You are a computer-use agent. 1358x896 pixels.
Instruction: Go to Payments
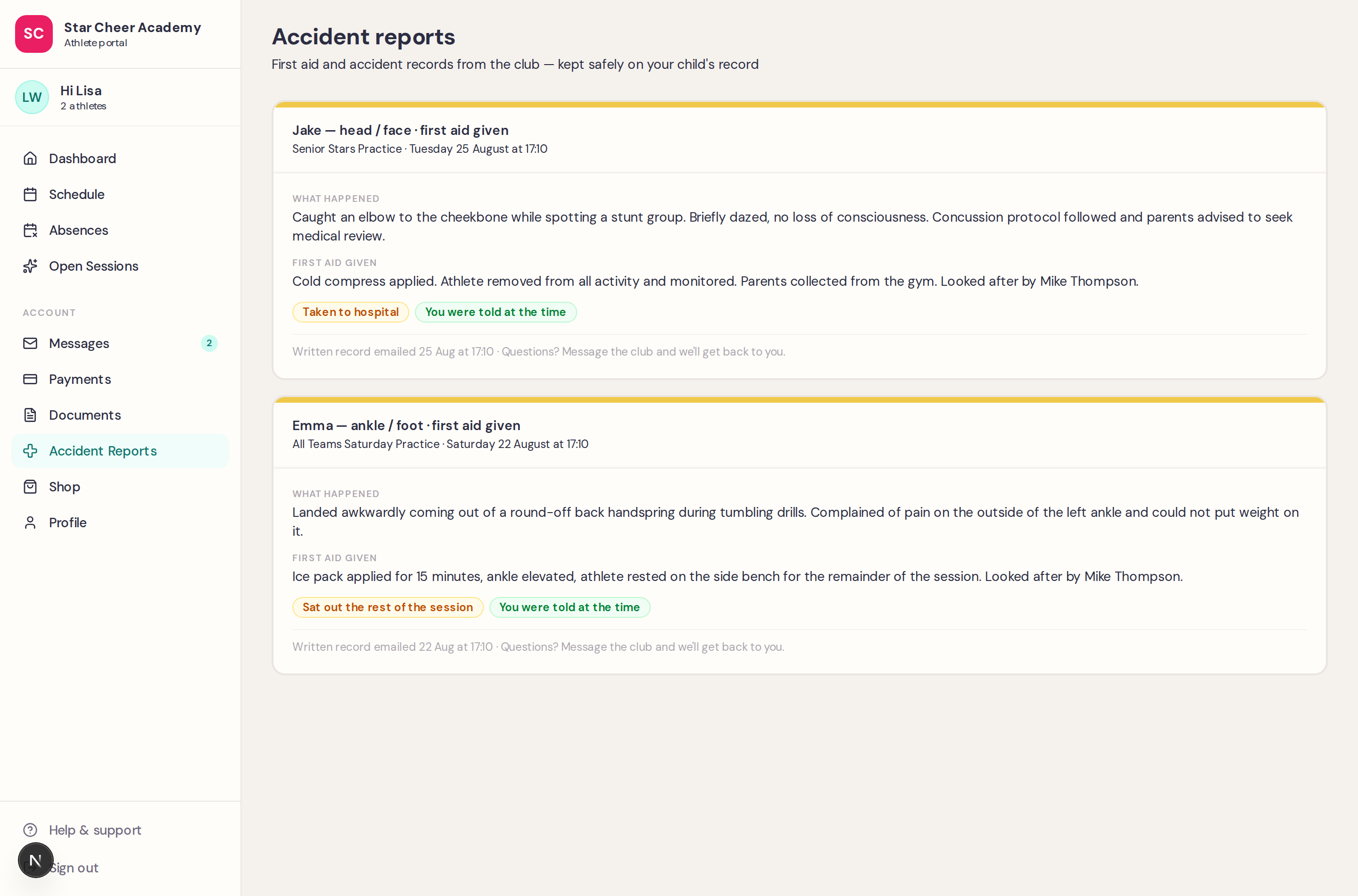pos(120,380)
